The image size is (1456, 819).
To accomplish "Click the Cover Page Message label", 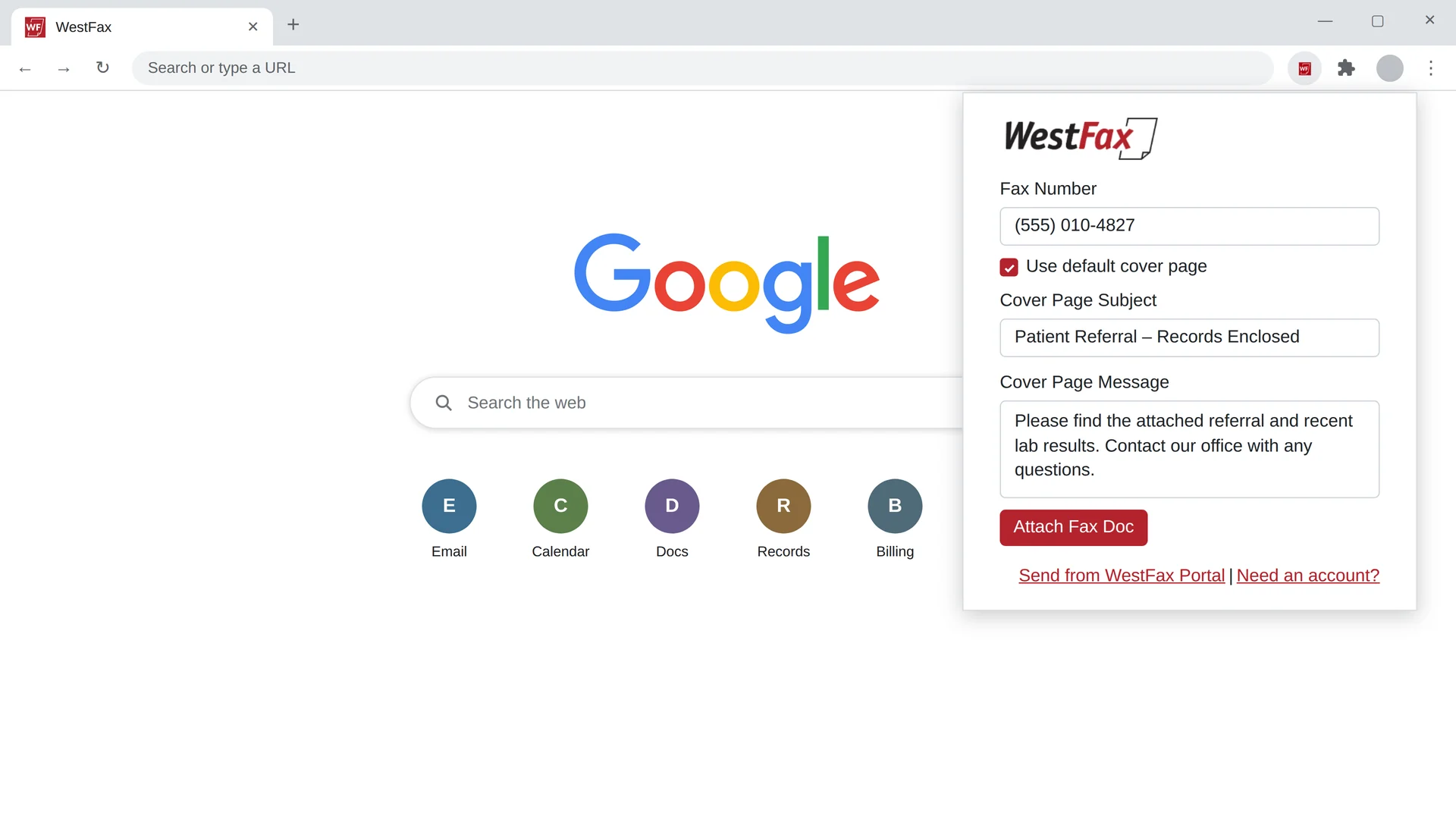I will pyautogui.click(x=1084, y=382).
